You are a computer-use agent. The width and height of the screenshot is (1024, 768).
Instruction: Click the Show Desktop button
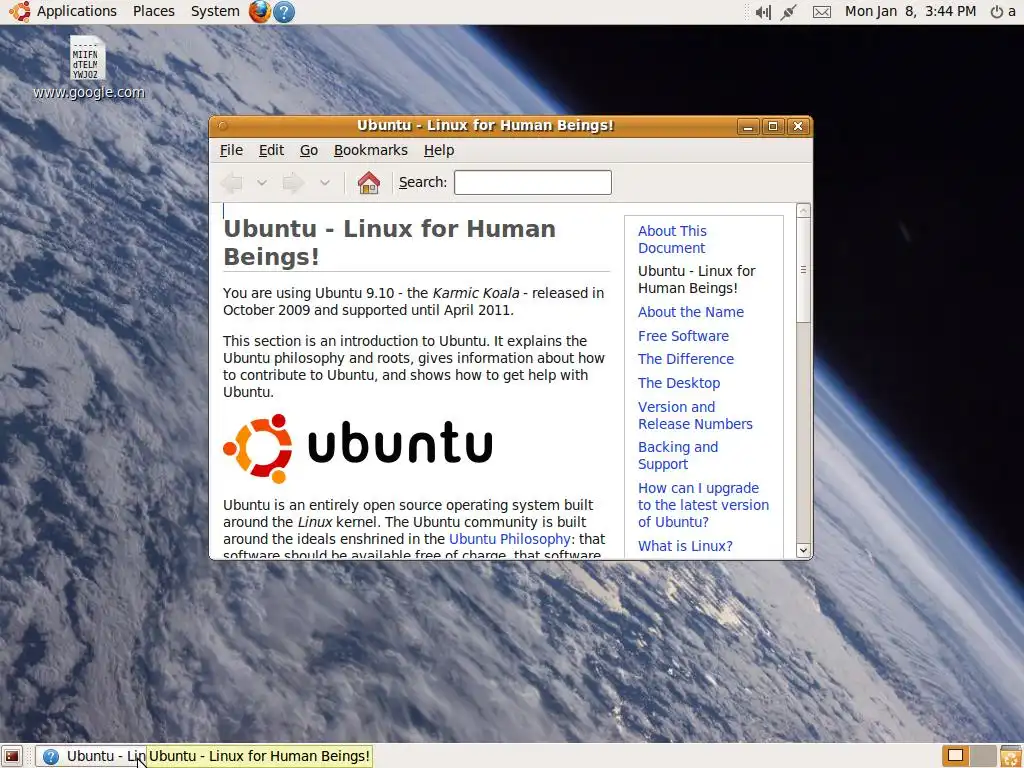(x=12, y=756)
